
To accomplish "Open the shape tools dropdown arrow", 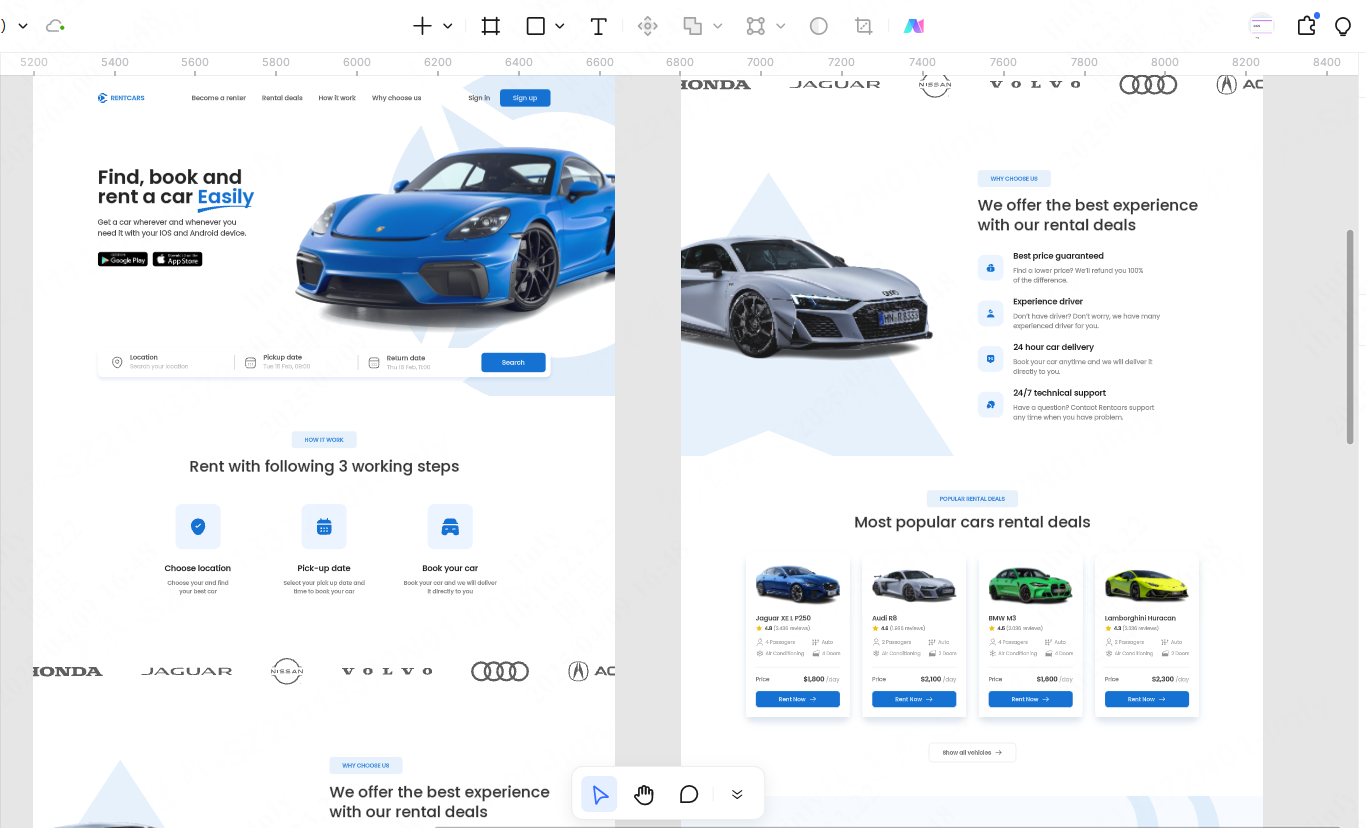I will pyautogui.click(x=560, y=26).
